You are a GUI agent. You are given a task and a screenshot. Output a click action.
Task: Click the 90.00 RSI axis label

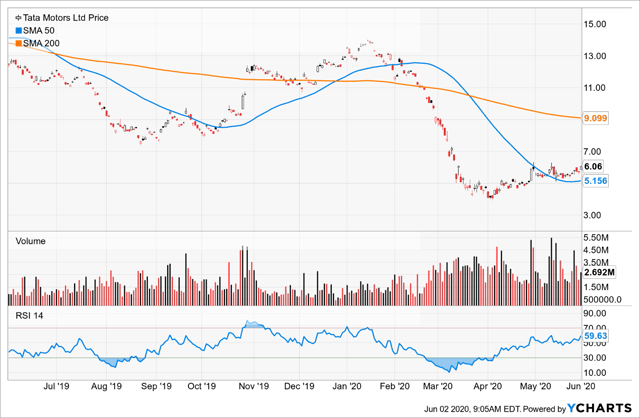tap(595, 314)
